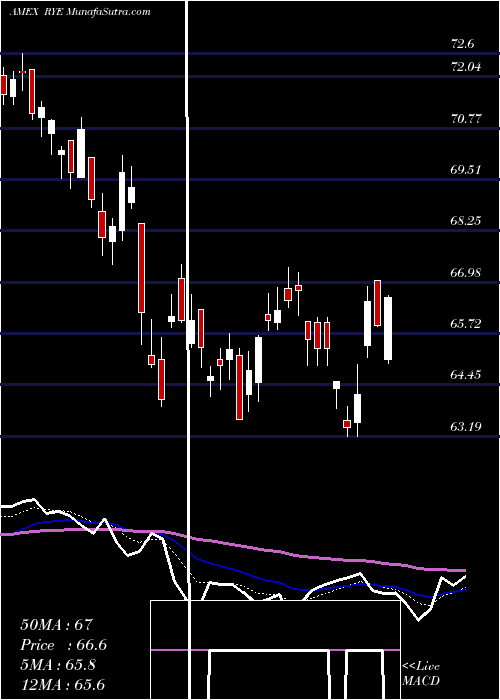Select the 65.72 price level label

[466, 324]
